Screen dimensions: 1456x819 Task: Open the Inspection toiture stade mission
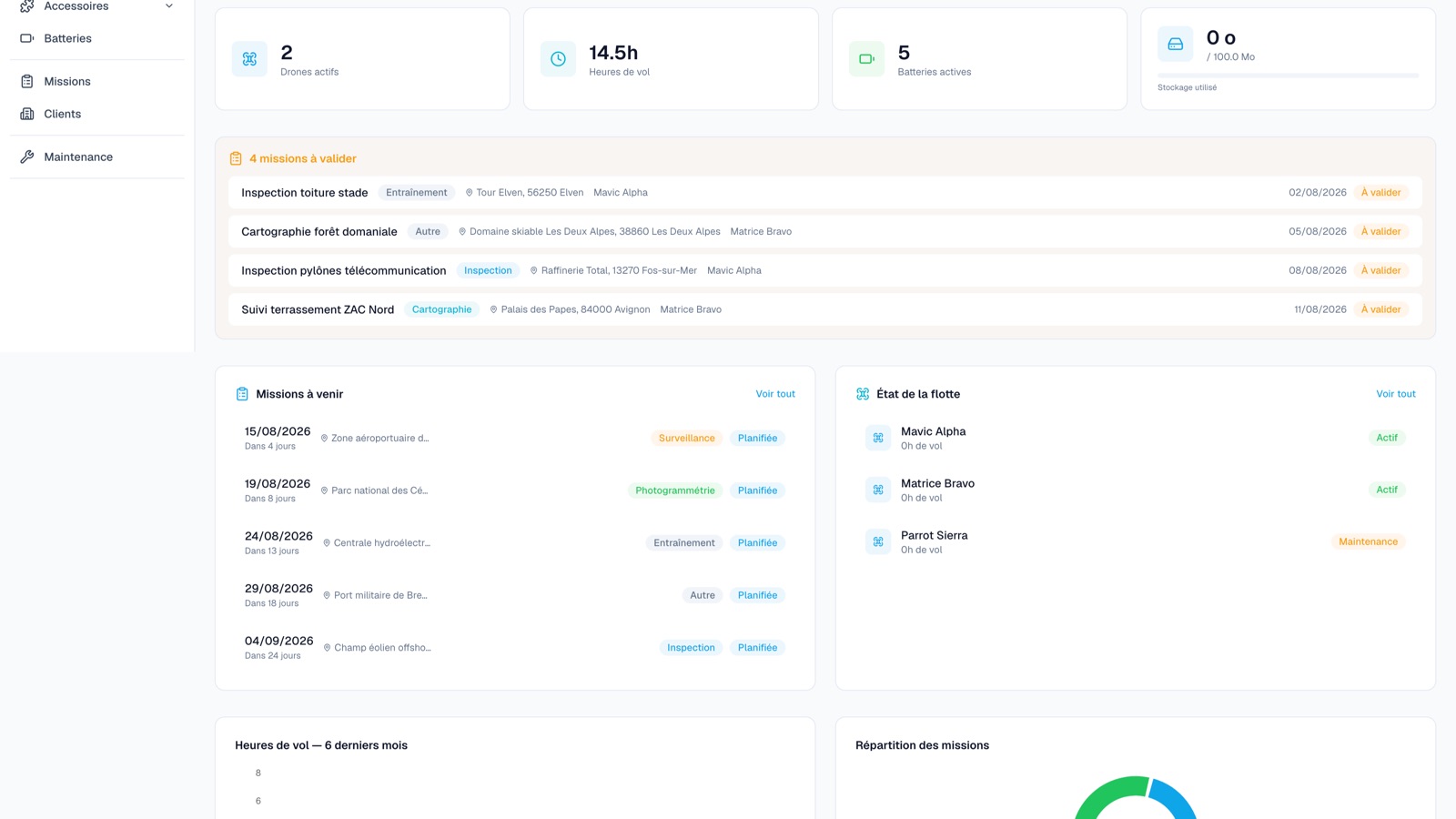coord(825,193)
